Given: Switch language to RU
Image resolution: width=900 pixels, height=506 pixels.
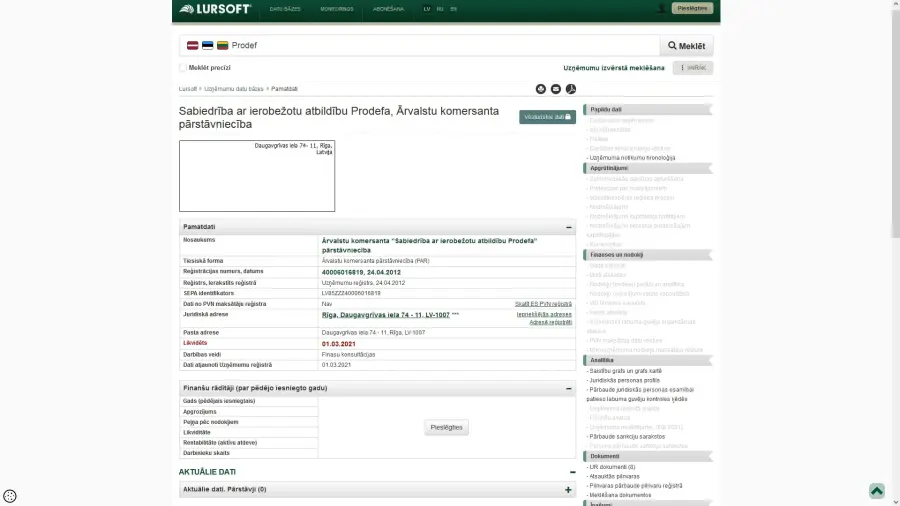Looking at the screenshot, I should (x=440, y=9).
